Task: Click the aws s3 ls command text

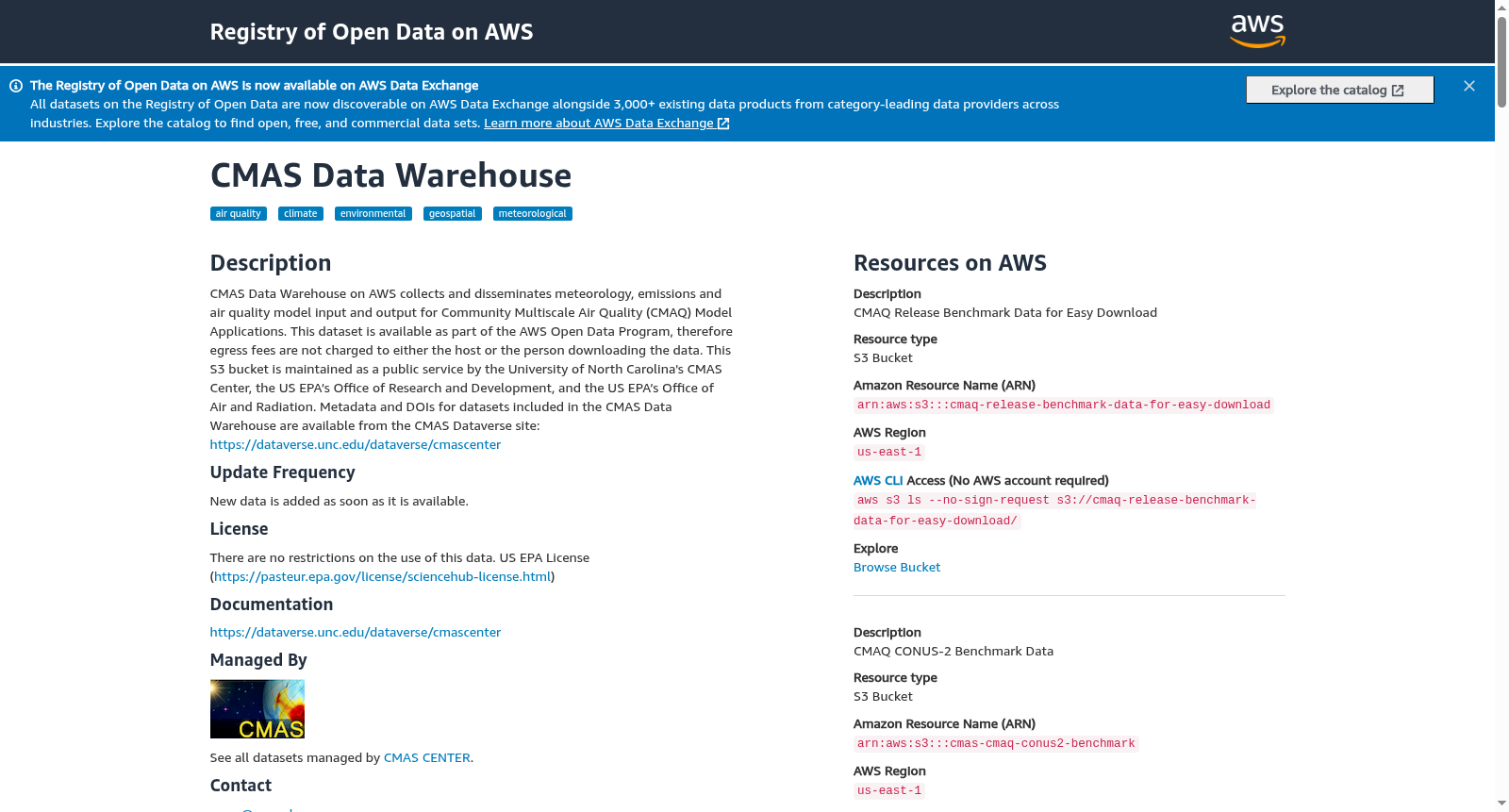Action: pos(1054,510)
